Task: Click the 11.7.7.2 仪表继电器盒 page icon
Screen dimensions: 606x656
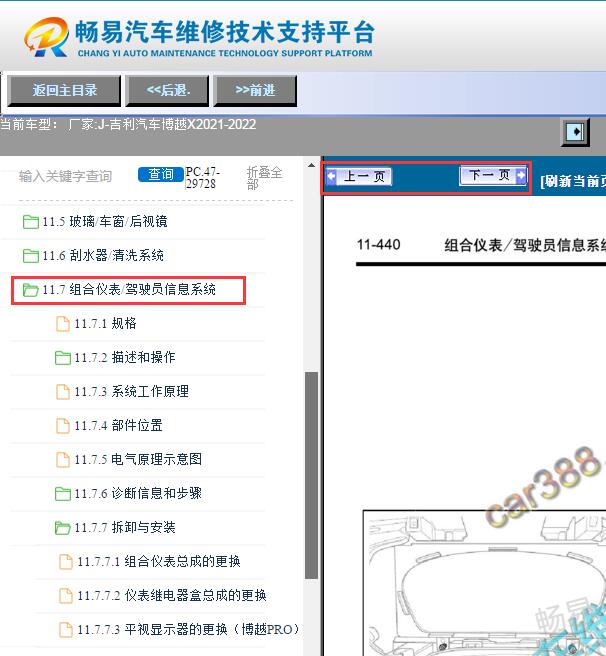Action: point(66,596)
